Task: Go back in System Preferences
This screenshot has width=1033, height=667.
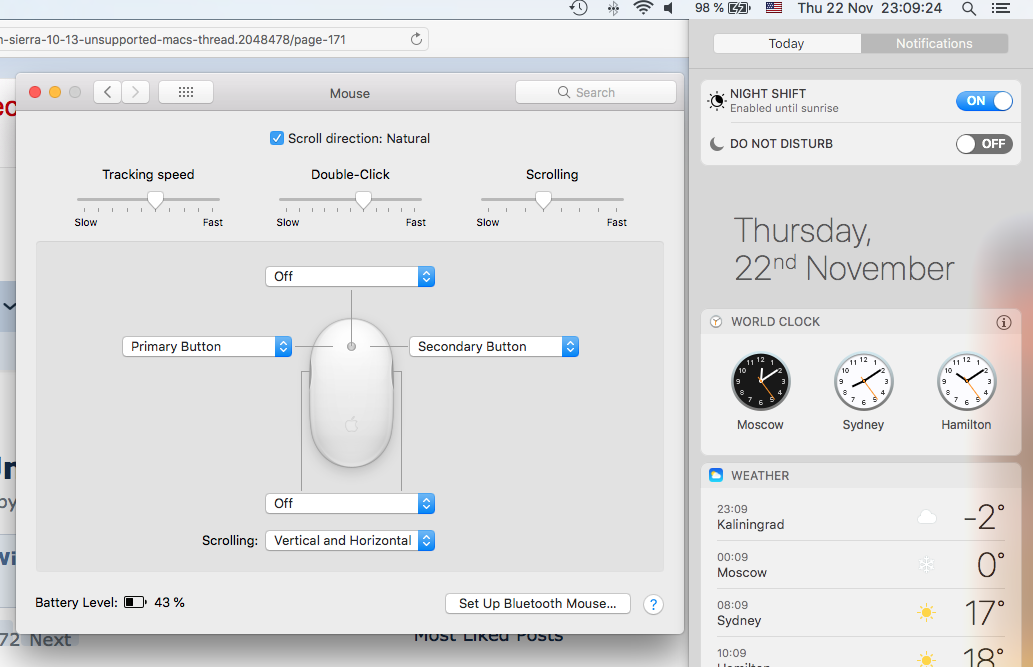Action: coord(107,92)
